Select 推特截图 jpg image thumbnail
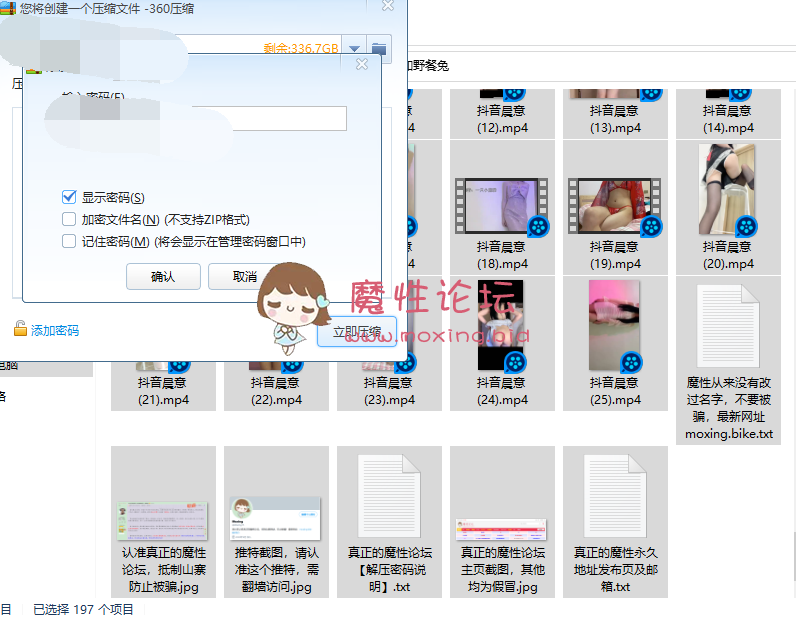 (276, 518)
